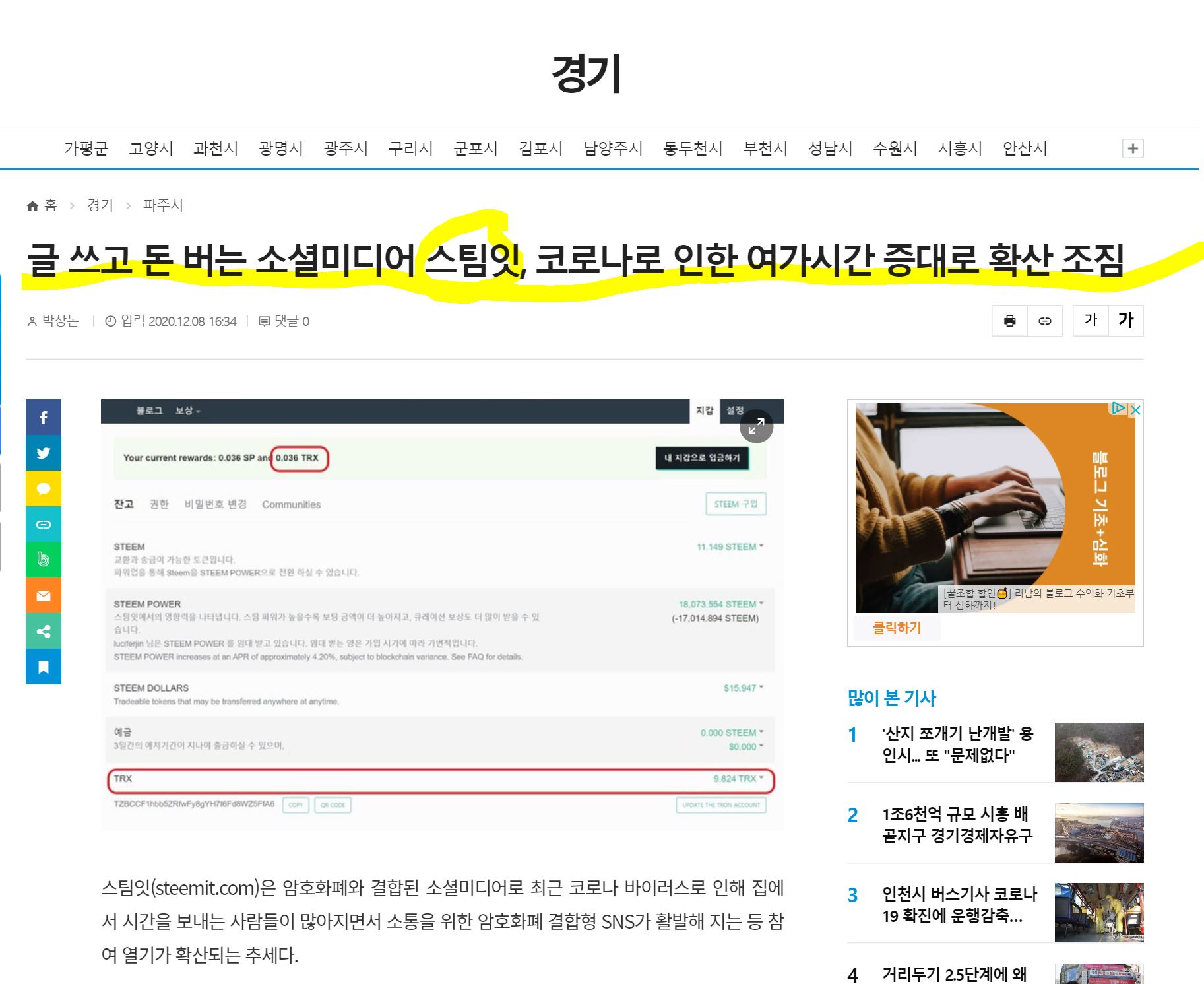Open popular article 2 about 시흥 배곧지구
Image resolution: width=1204 pixels, height=984 pixels.
click(x=958, y=825)
